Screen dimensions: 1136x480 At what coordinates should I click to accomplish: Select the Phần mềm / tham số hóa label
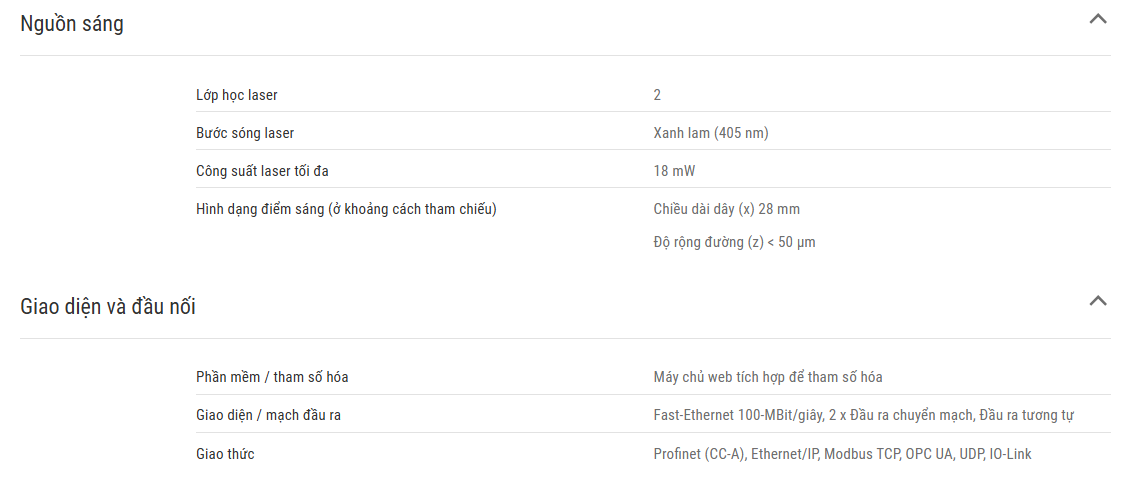272,377
